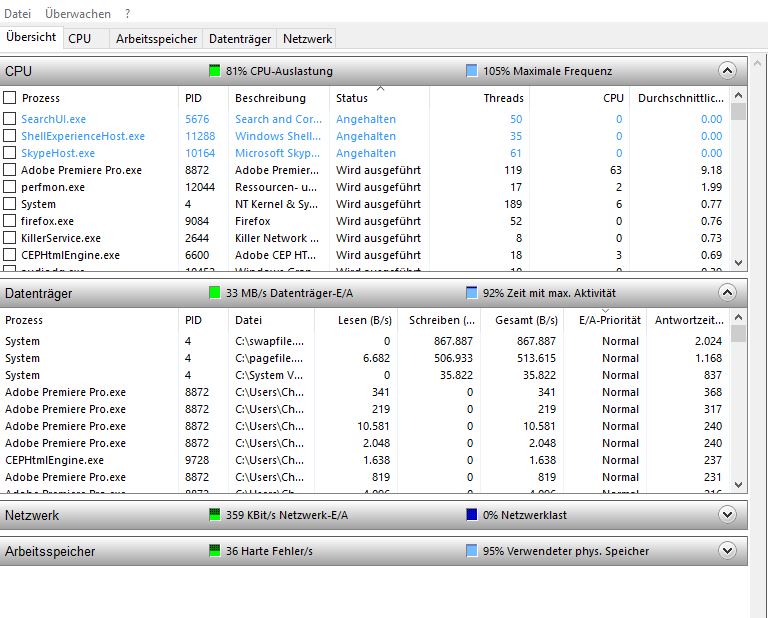768x618 pixels.
Task: Toggle the select-all Prozess checkbox
Action: tap(9, 98)
